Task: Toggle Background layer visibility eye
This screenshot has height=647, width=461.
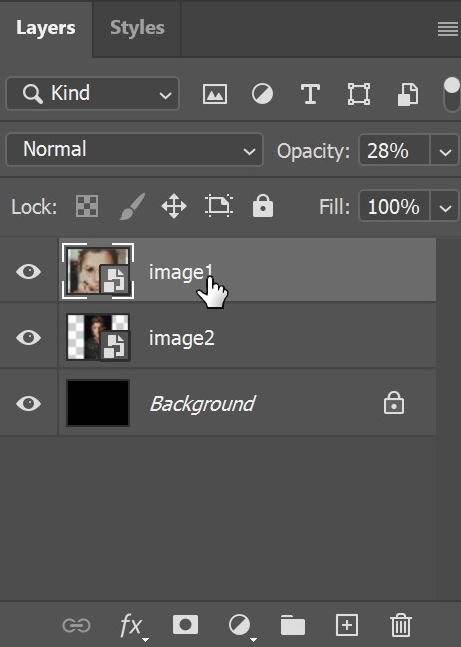Action: tap(28, 403)
